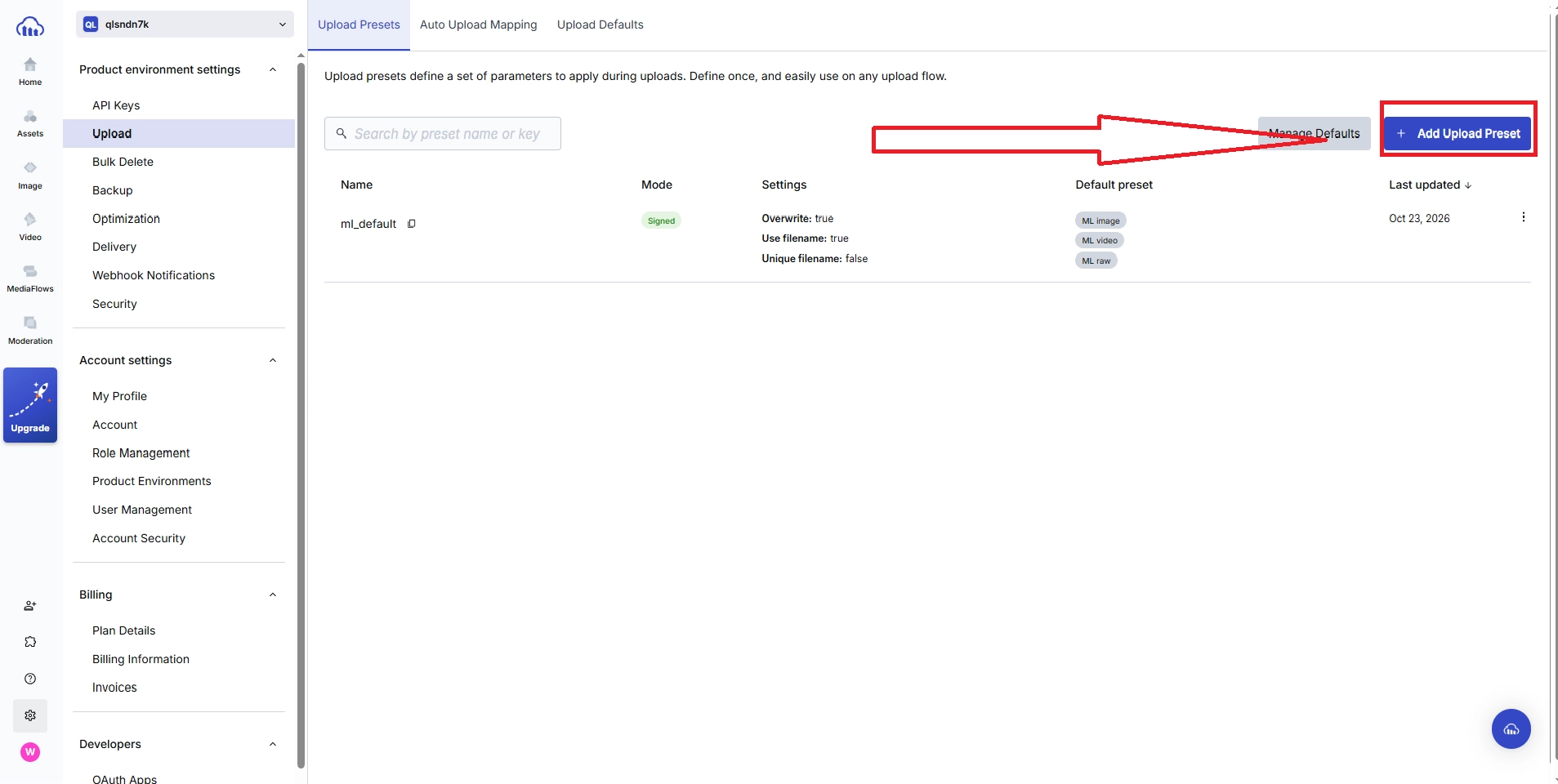Click the preset search field
This screenshot has width=1558, height=784.
coord(443,134)
